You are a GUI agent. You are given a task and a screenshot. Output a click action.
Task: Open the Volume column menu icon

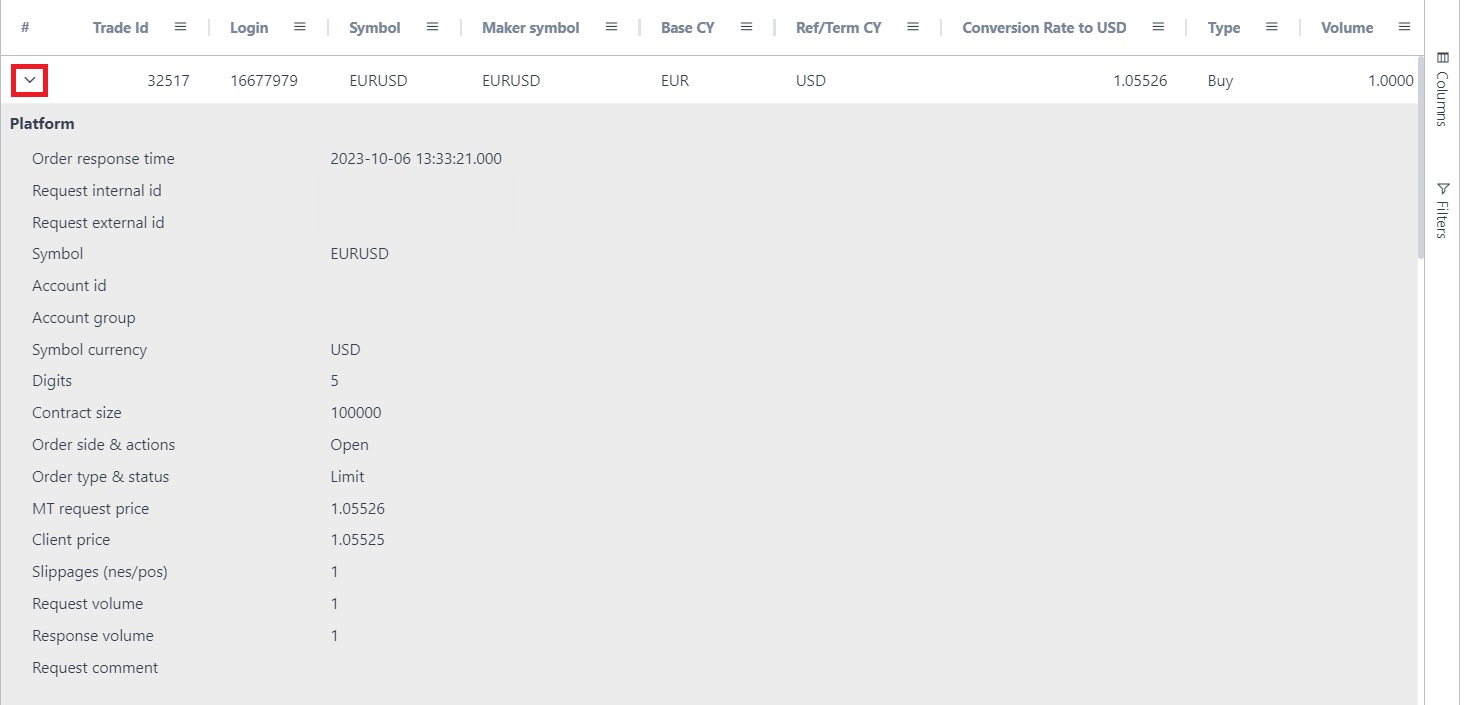click(1404, 27)
